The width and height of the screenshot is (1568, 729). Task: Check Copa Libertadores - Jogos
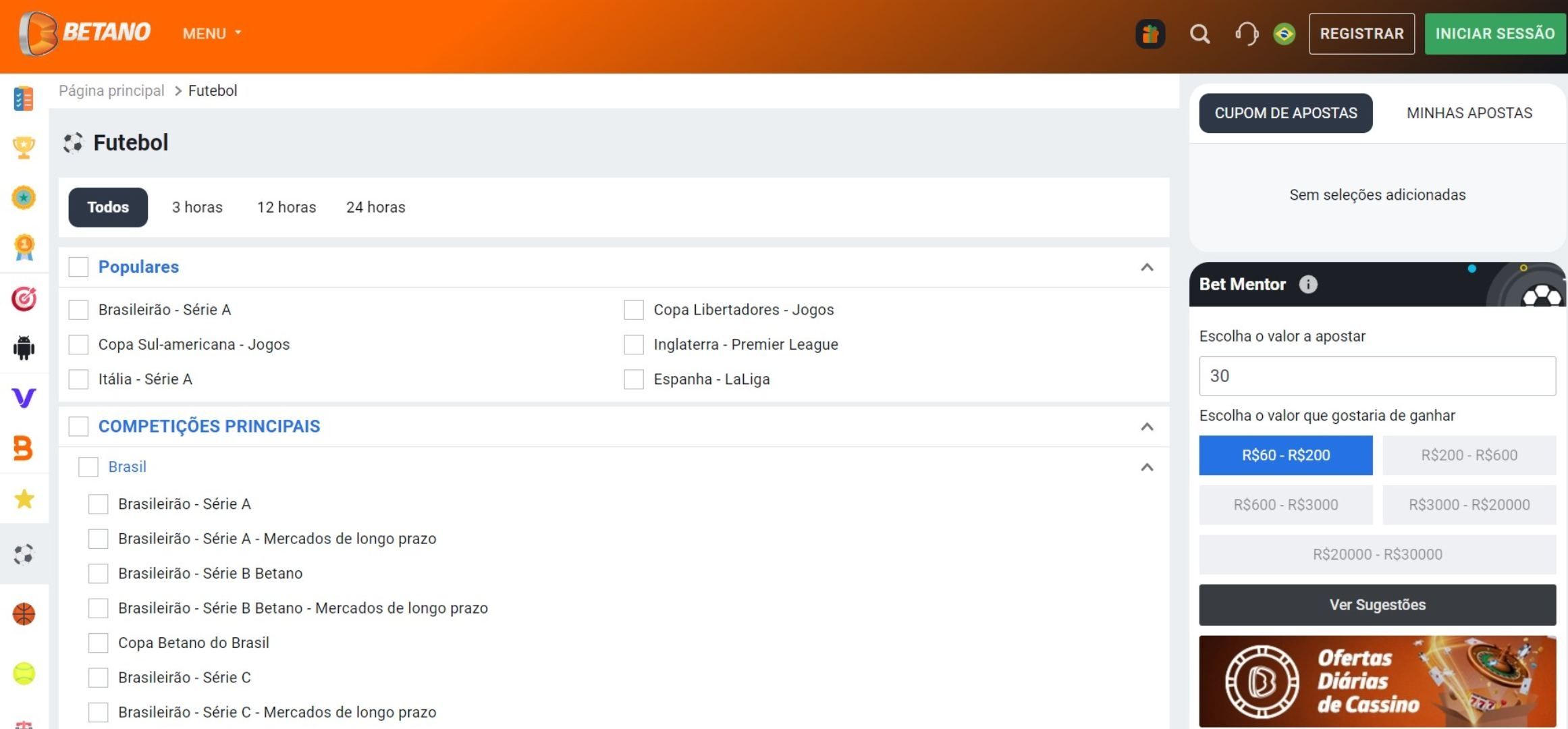pos(634,310)
